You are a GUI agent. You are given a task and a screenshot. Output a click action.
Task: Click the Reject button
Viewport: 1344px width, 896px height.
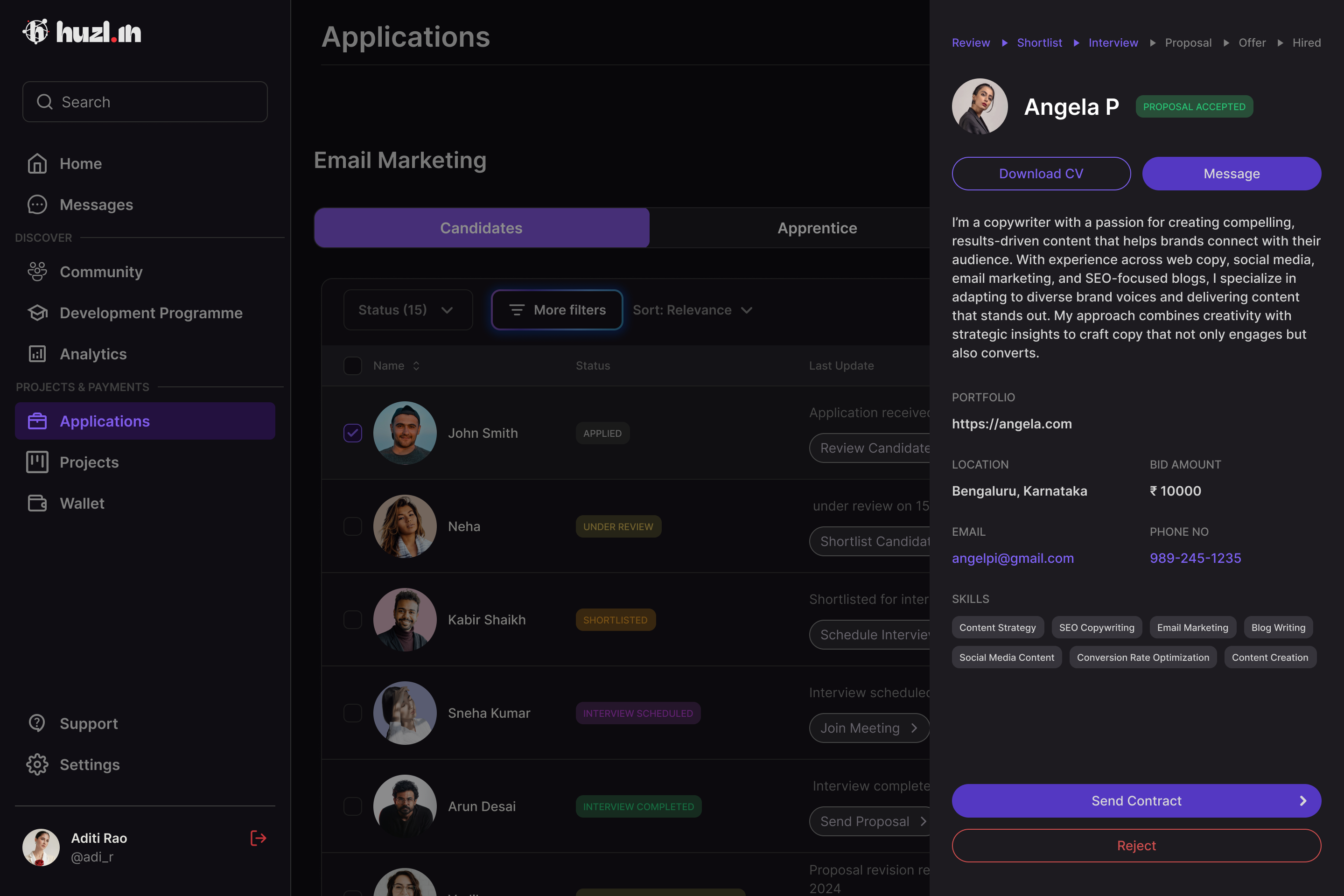tap(1136, 846)
